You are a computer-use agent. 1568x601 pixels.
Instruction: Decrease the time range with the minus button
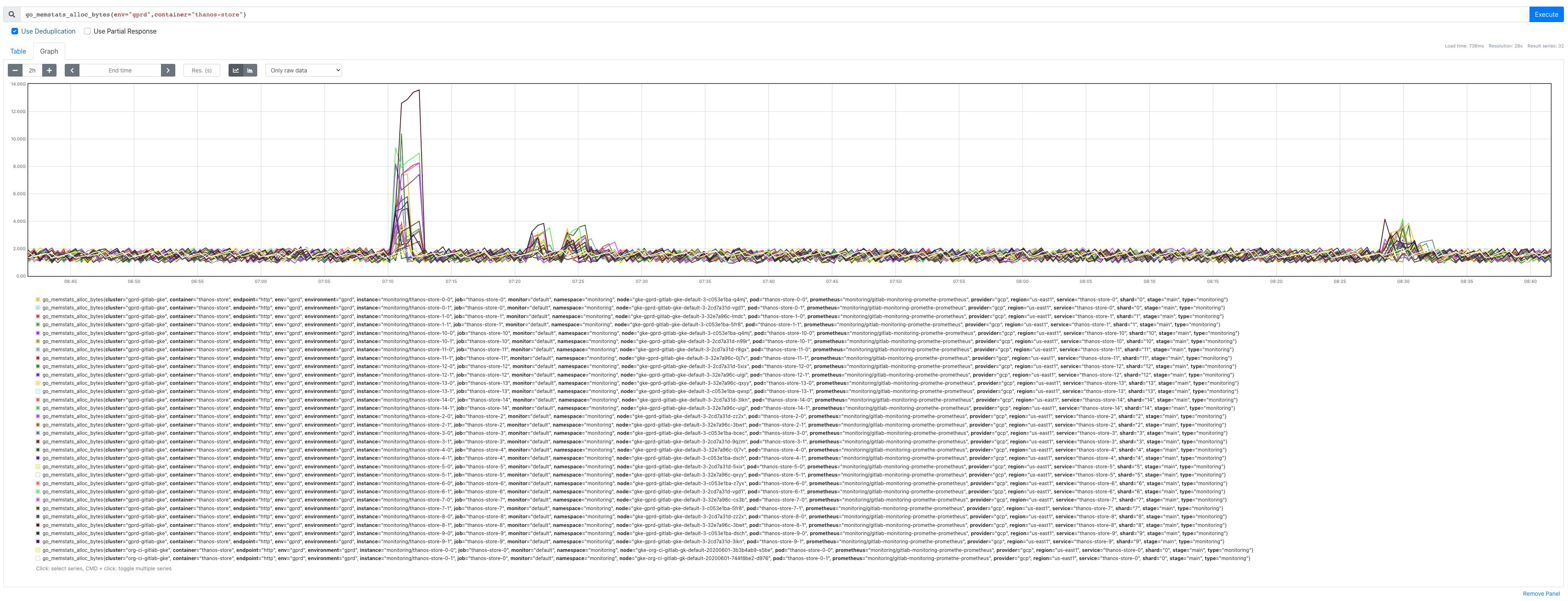click(x=15, y=70)
